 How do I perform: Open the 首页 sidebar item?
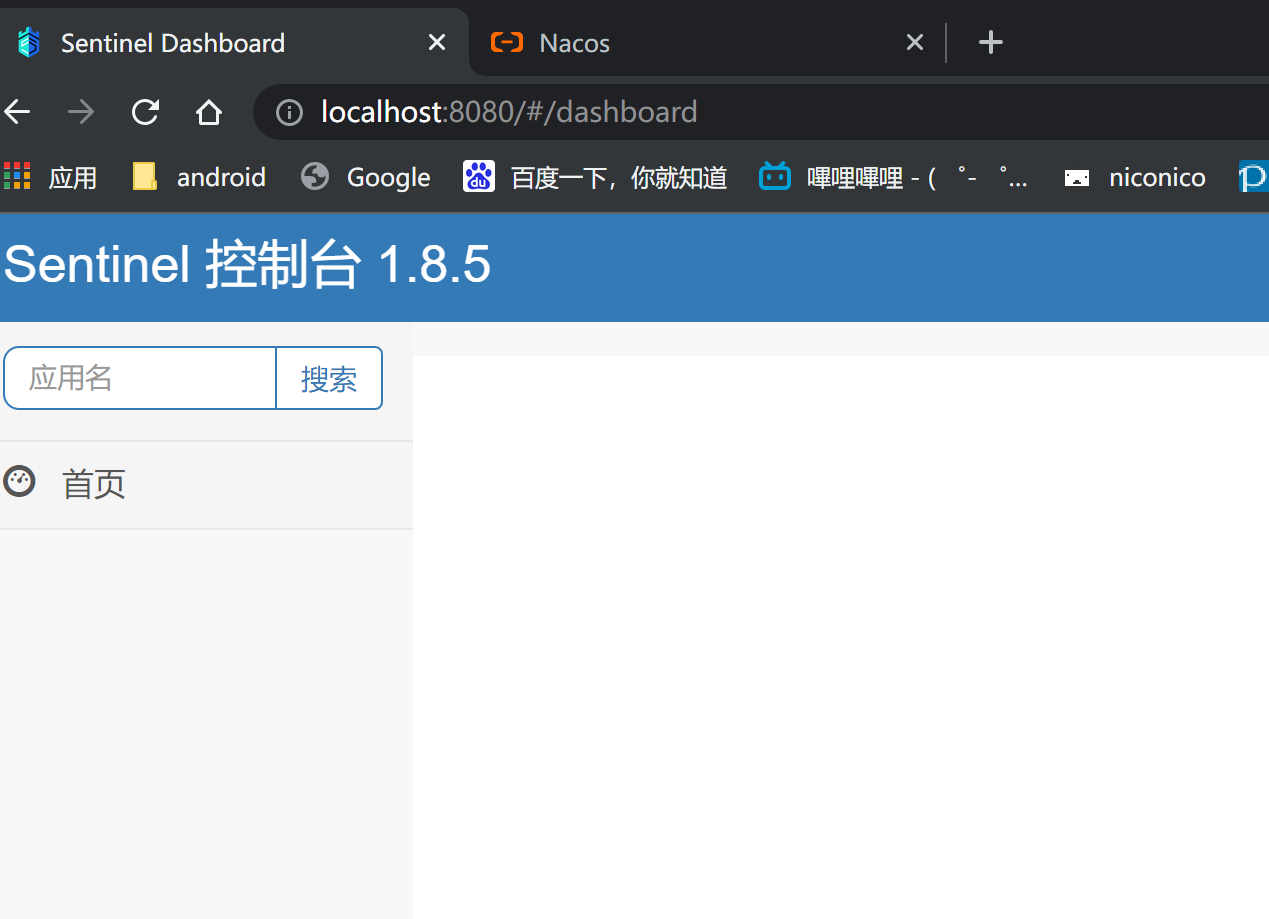206,485
